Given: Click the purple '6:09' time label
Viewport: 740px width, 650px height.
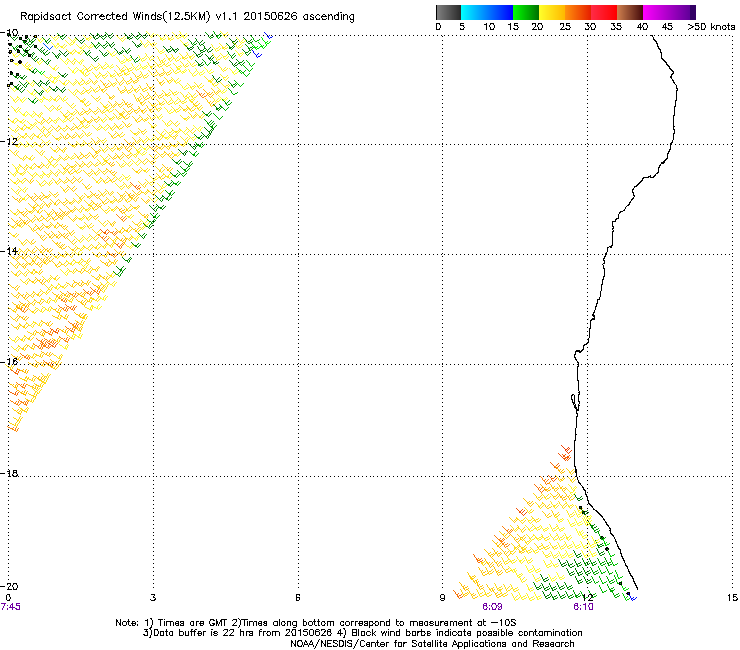Looking at the screenshot, I should 492,607.
